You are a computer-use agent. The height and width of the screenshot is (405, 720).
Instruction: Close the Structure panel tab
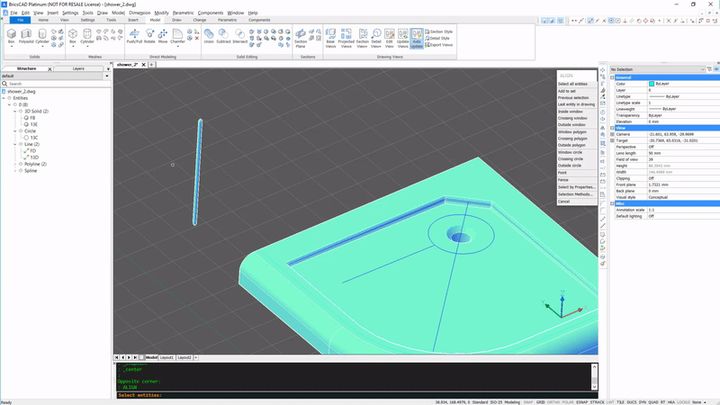tap(50, 69)
